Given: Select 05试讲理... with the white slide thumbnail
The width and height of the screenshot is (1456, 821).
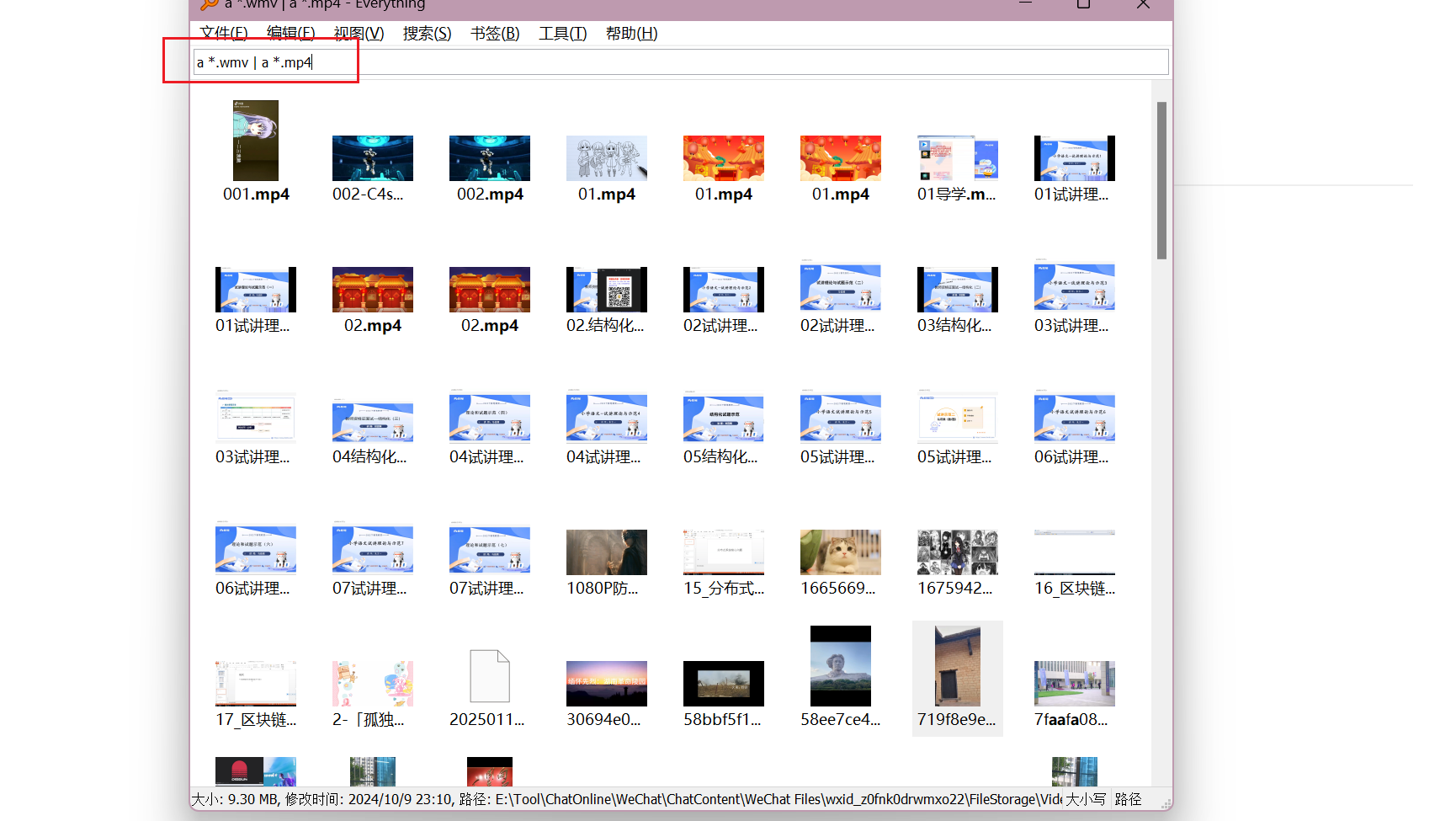Looking at the screenshot, I should coord(958,431).
